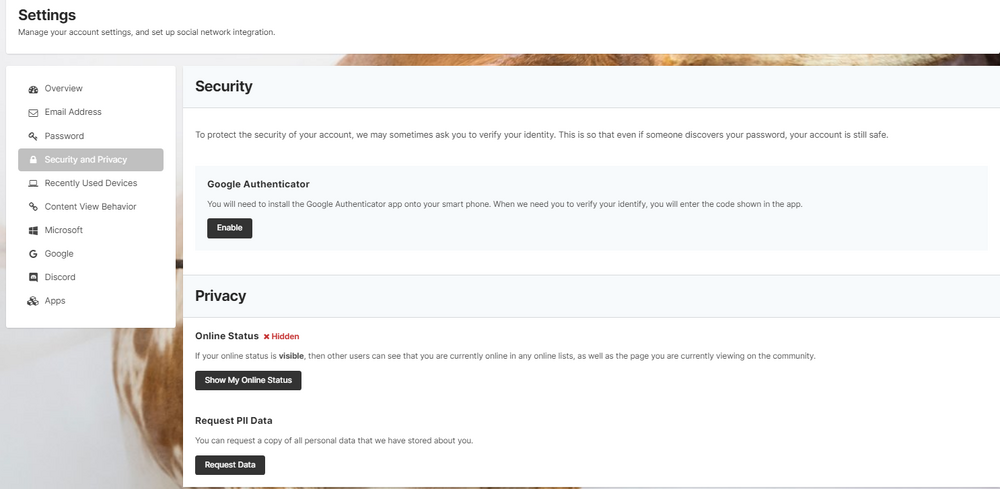Viewport: 1000px width, 489px height.
Task: Click the red Hidden status indicator
Action: coord(281,337)
